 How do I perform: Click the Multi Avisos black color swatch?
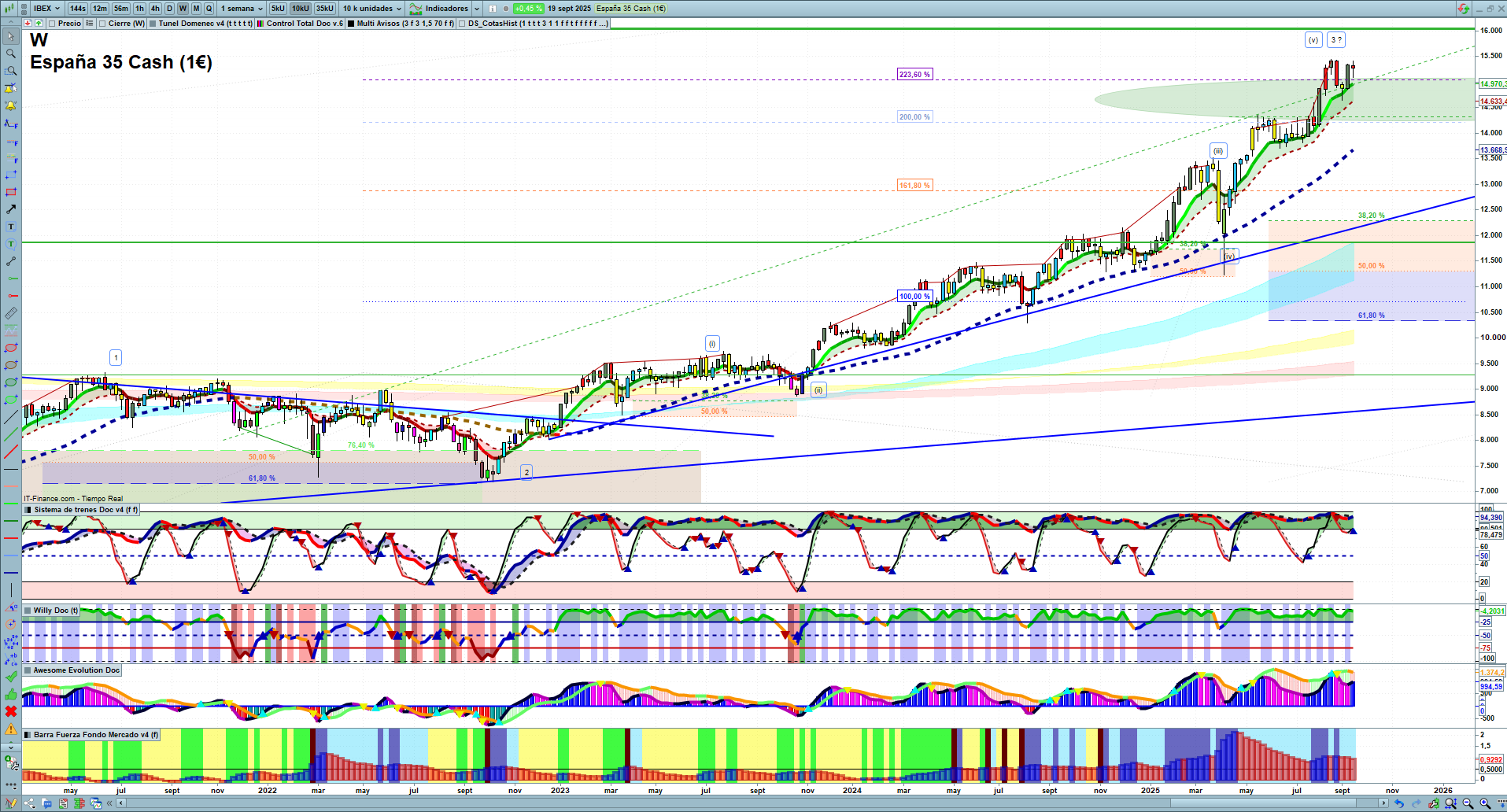[x=351, y=24]
